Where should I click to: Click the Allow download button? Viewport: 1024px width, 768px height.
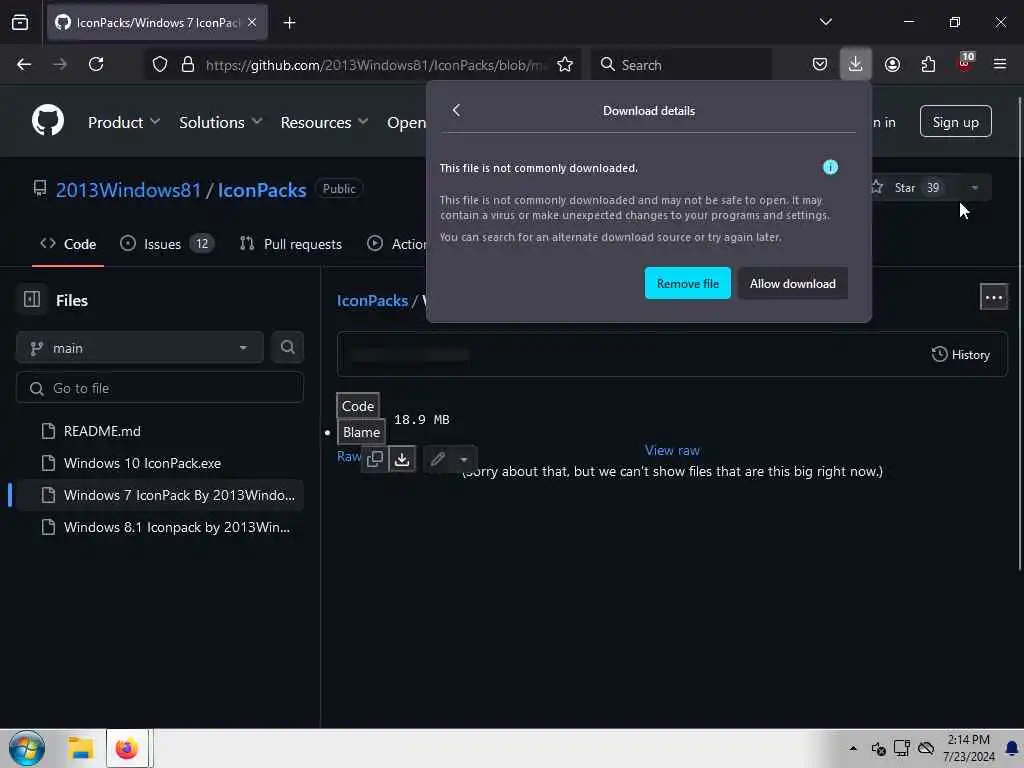click(792, 283)
